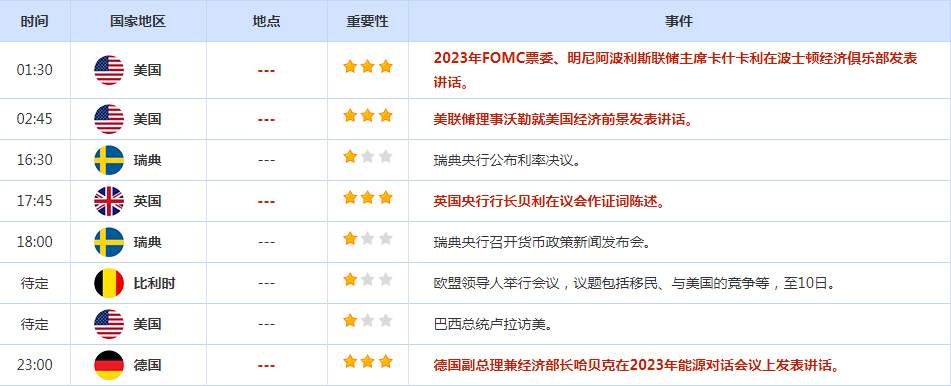This screenshot has width=951, height=386.
Task: Click the 比利时 country label
Action: 154,283
